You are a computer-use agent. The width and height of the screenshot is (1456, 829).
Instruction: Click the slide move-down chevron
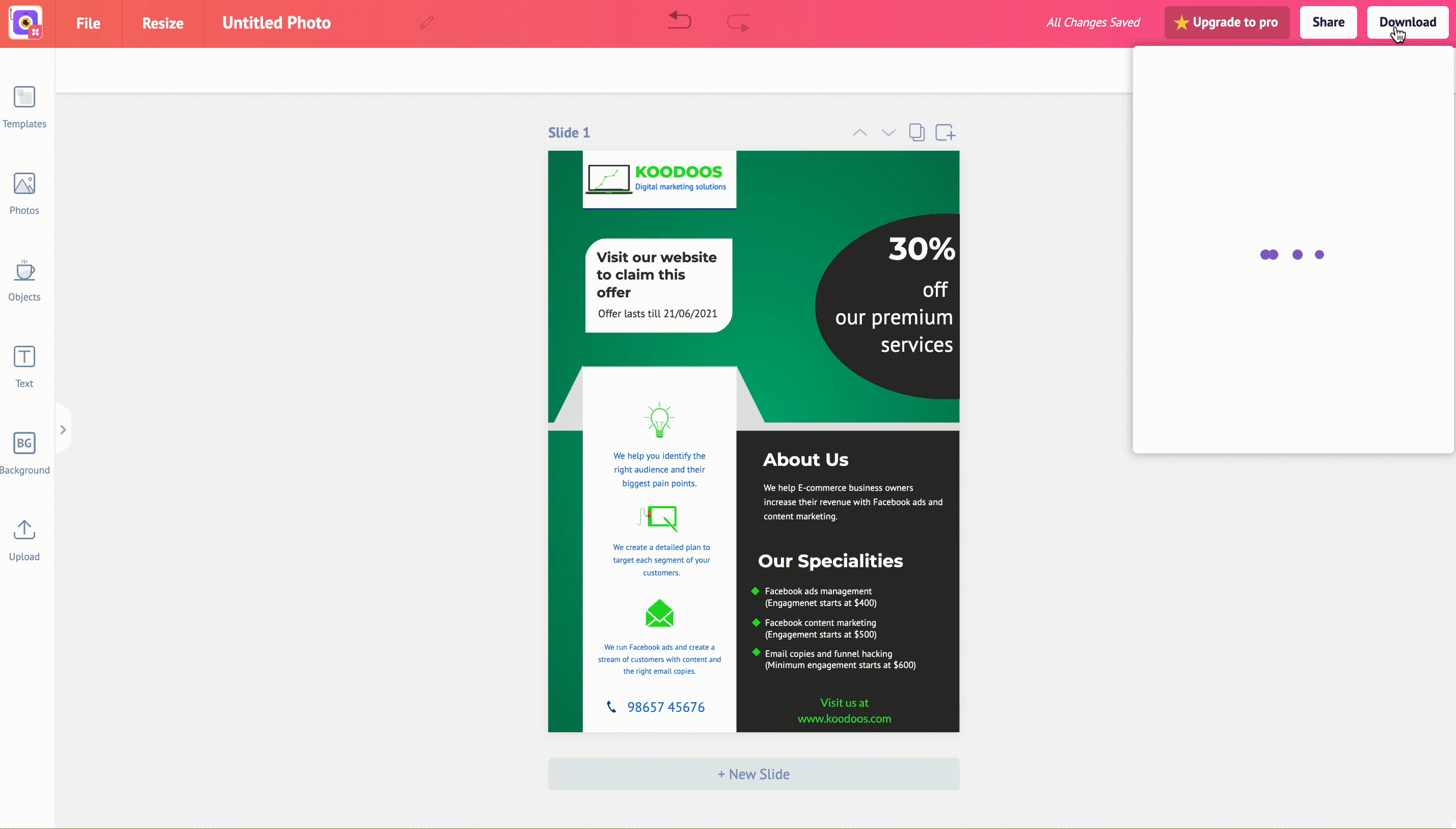pos(887,132)
